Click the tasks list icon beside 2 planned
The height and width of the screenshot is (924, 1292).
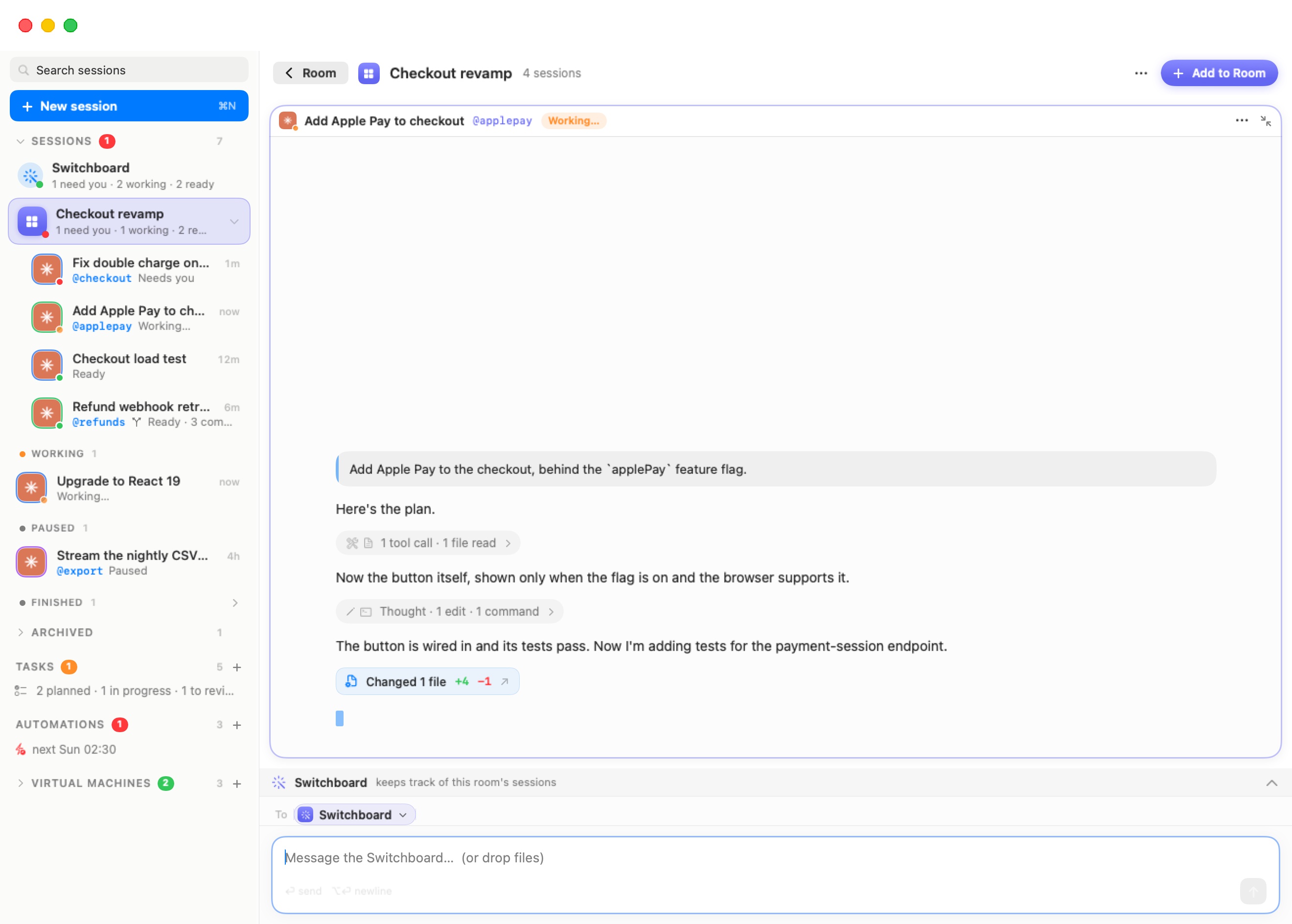(21, 691)
